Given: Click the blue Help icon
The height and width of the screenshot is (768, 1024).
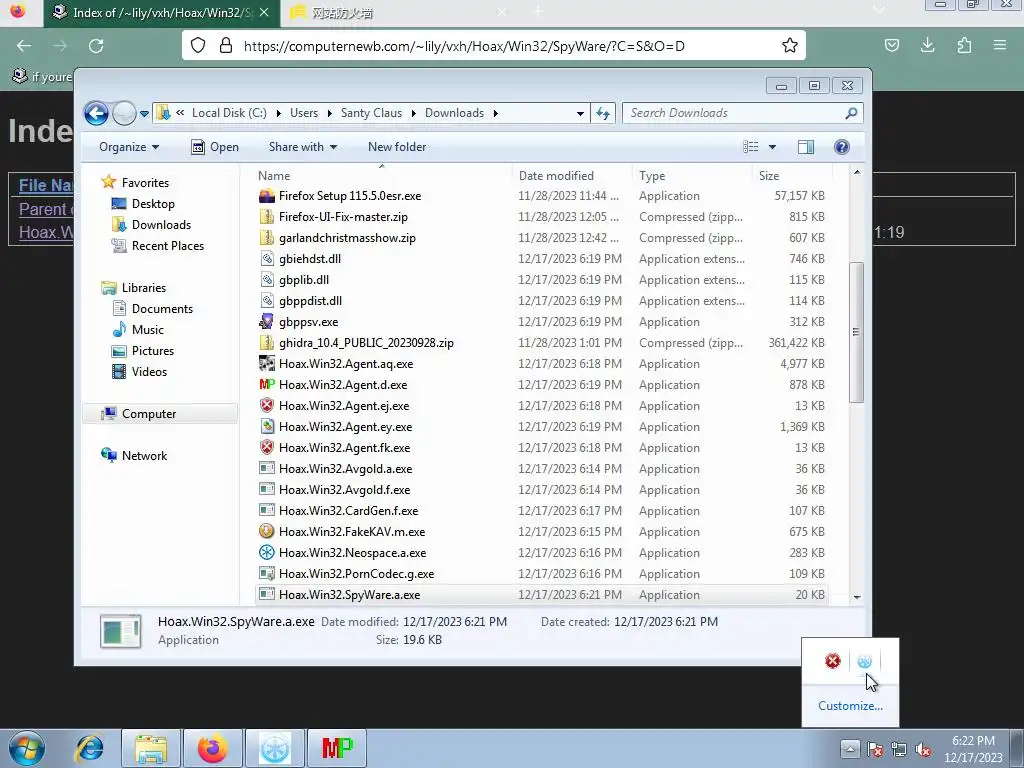Looking at the screenshot, I should pyautogui.click(x=842, y=147).
